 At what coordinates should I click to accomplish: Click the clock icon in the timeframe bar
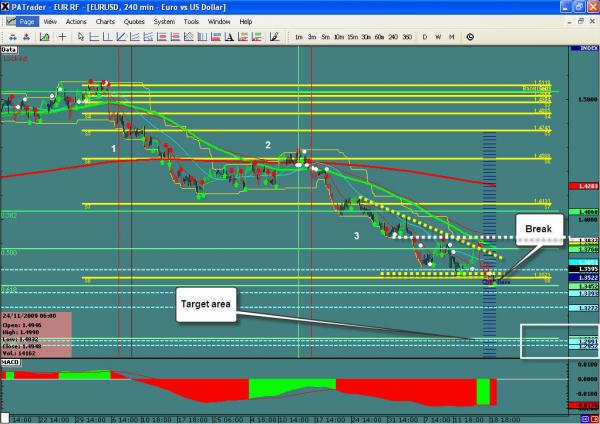470,37
